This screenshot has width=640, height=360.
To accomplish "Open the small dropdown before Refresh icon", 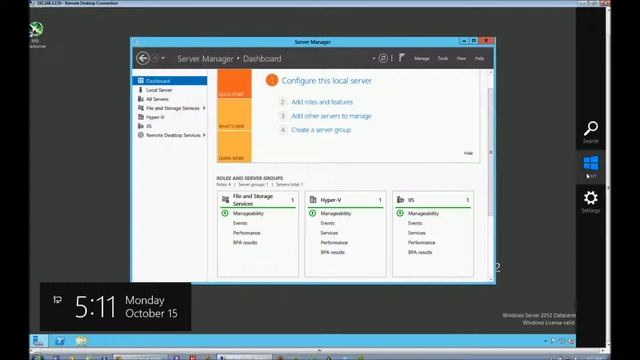I will [374, 58].
